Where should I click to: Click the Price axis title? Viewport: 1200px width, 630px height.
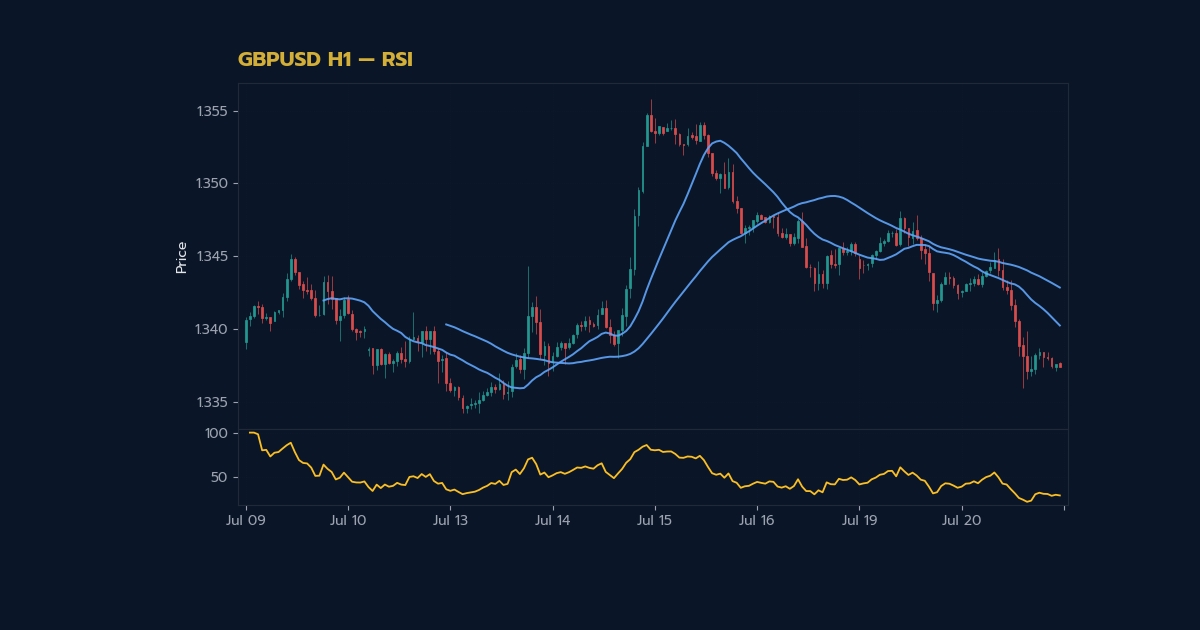pyautogui.click(x=181, y=257)
